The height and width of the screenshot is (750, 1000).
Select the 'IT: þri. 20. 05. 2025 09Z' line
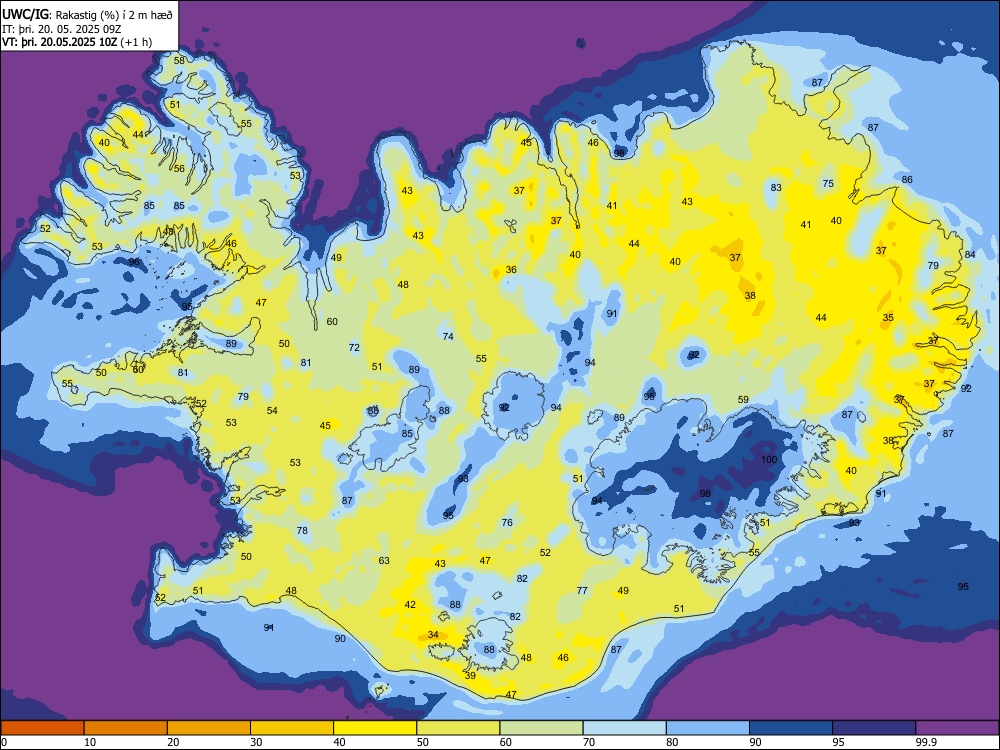coord(61,29)
